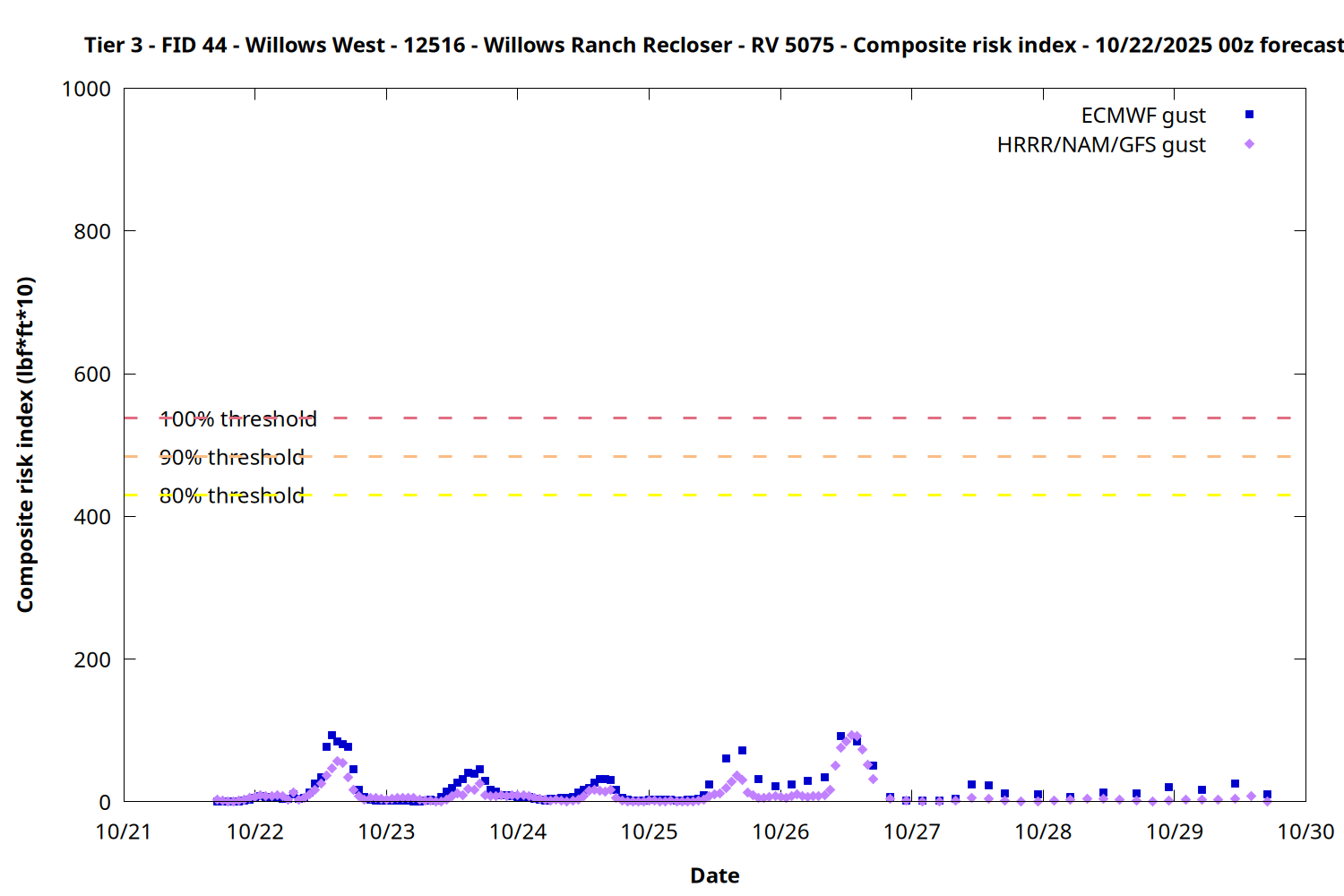Pick the 10/30 date tick label
The height and width of the screenshot is (896, 1344).
pos(1305,831)
